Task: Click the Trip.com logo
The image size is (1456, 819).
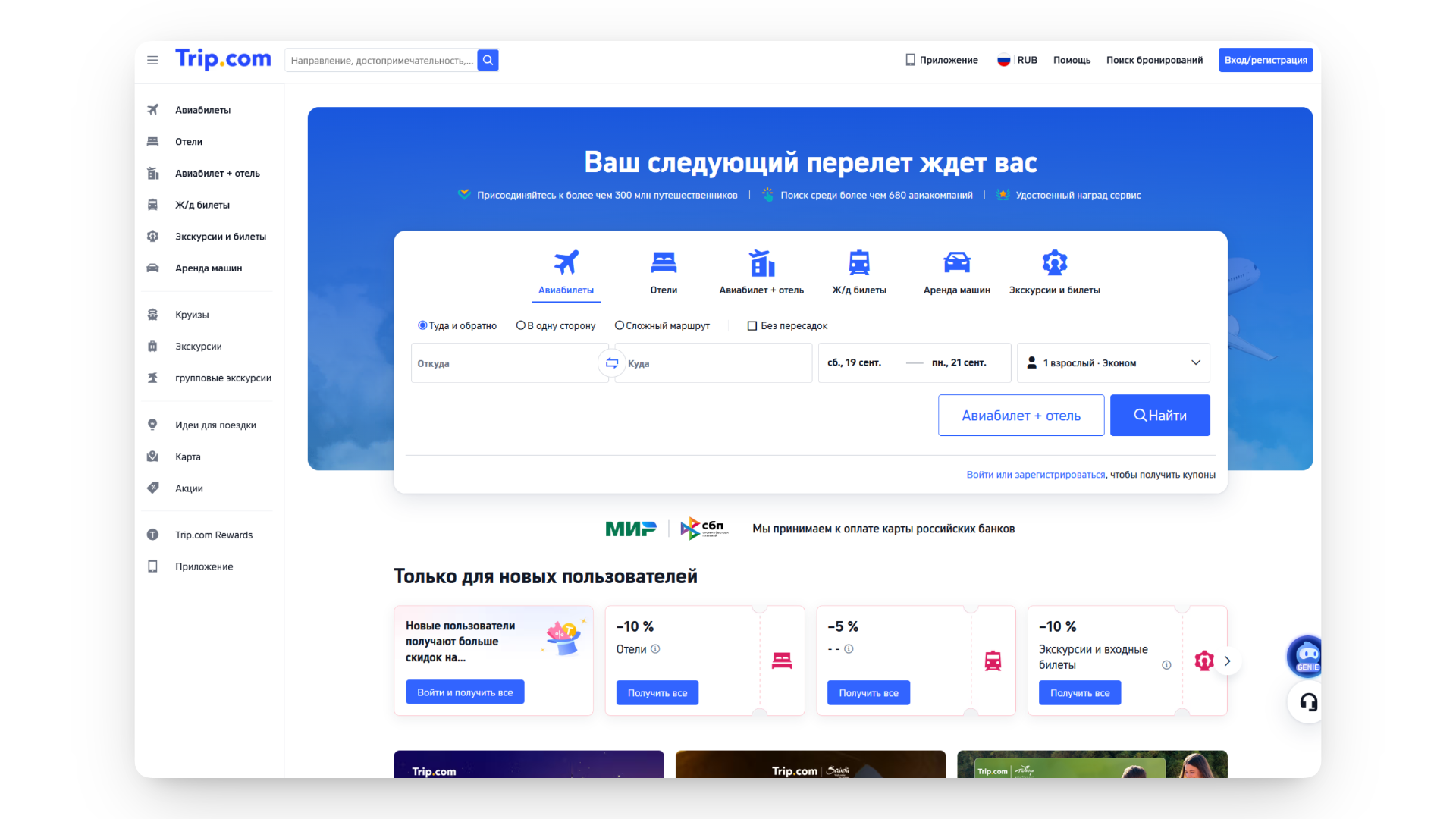Action: click(223, 59)
